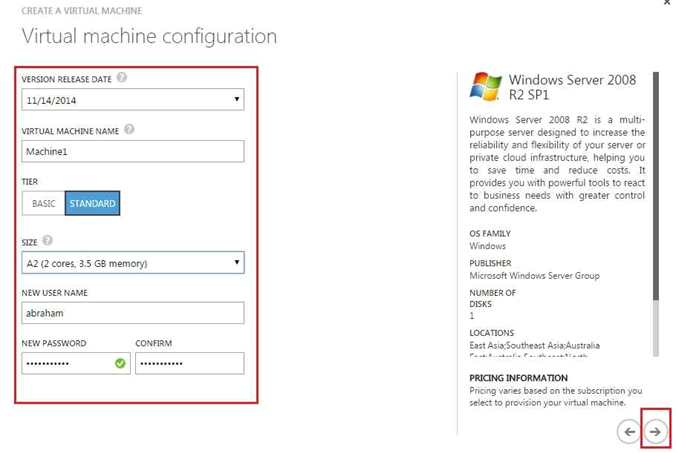Open the Version Release Date dropdown
This screenshot has width=676, height=453.
click(133, 100)
